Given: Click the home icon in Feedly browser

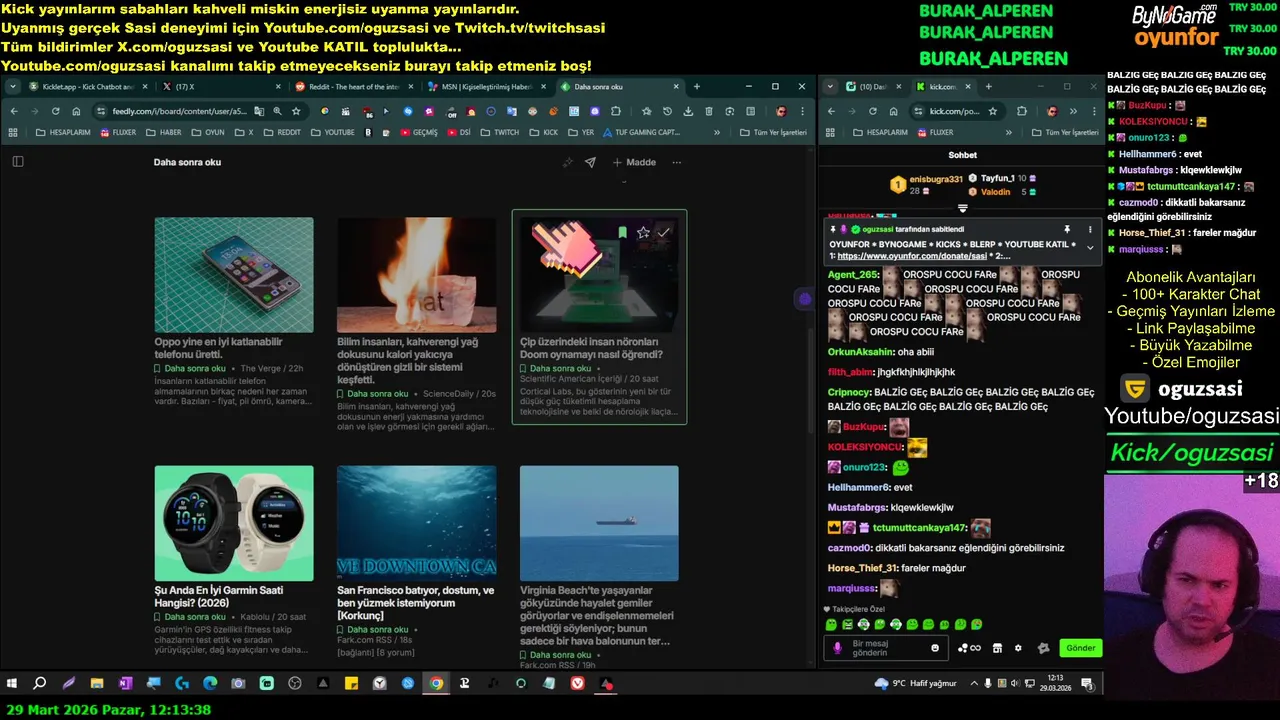Looking at the screenshot, I should point(76,111).
